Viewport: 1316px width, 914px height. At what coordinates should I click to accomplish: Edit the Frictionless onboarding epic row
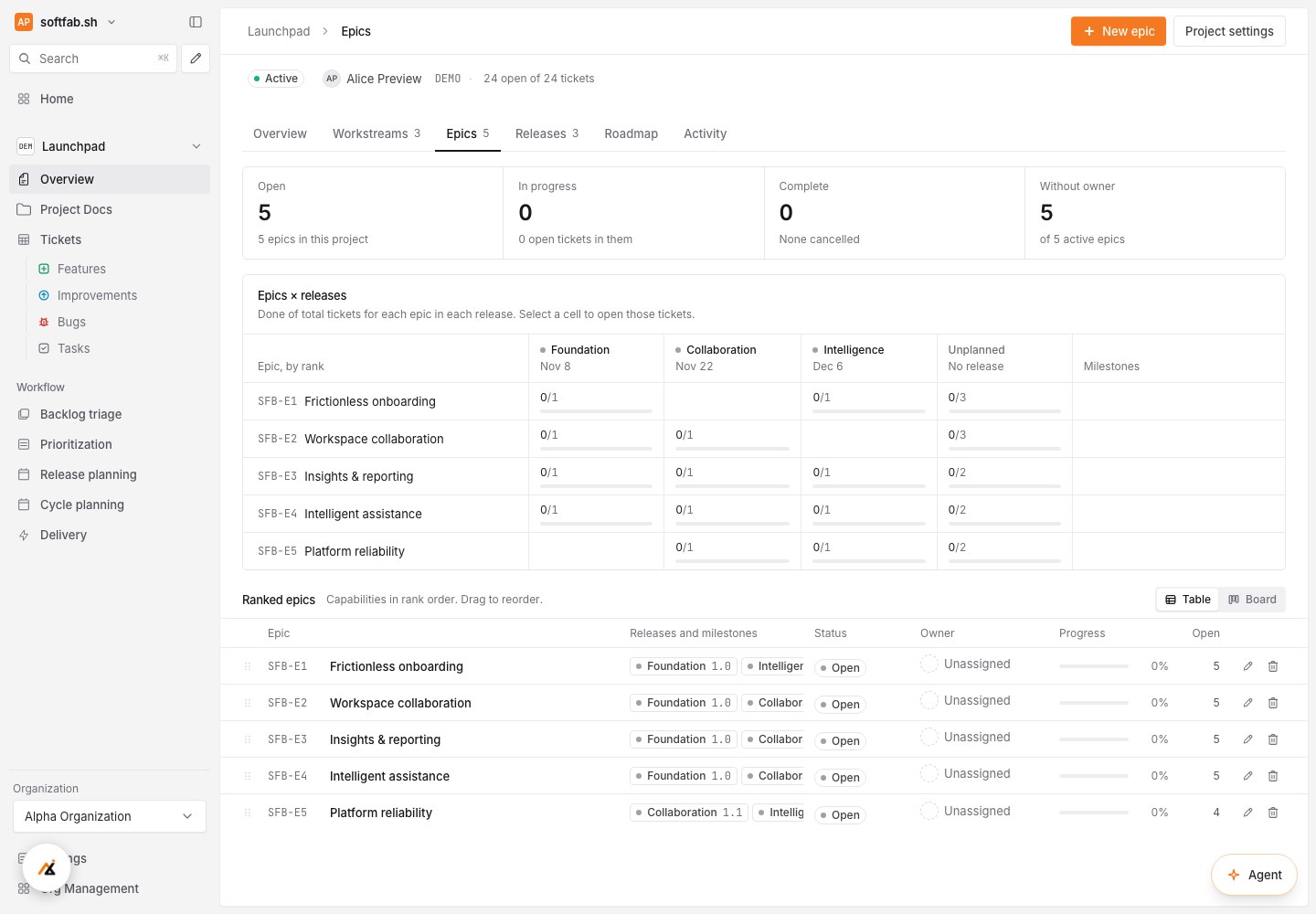coord(1247,666)
